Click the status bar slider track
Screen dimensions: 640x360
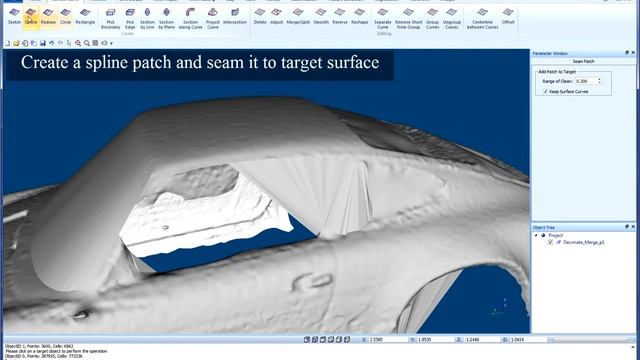591,339
